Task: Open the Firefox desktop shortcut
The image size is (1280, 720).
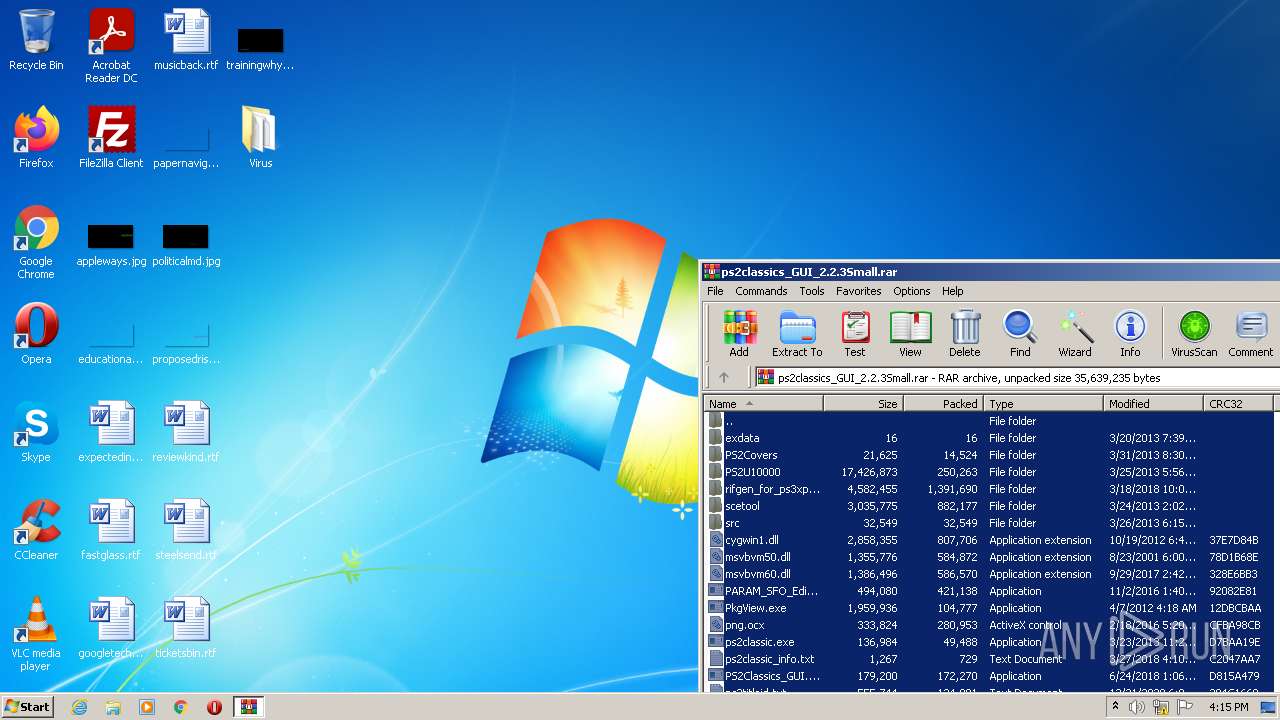Action: click(x=36, y=138)
